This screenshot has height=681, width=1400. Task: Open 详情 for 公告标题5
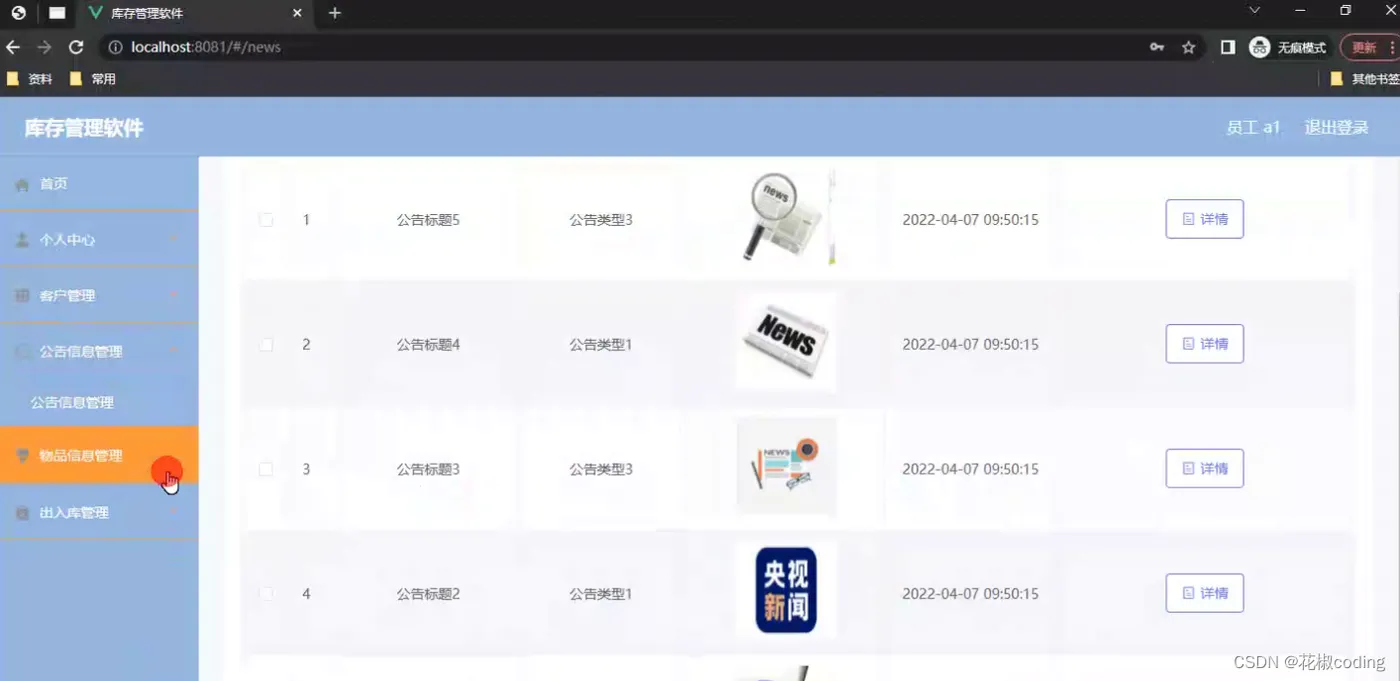pyautogui.click(x=1204, y=219)
